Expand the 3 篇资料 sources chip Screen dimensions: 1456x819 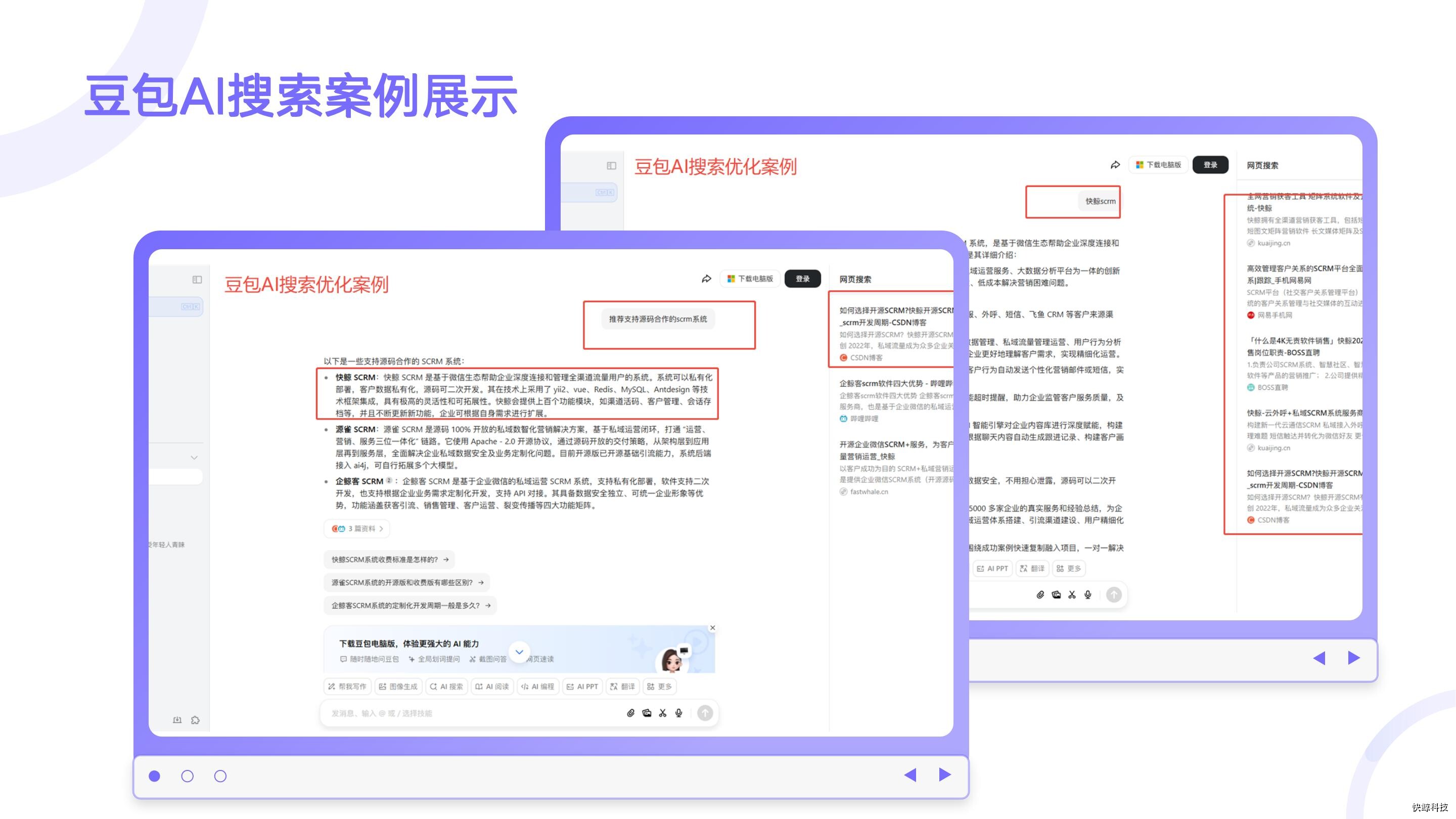[x=357, y=528]
